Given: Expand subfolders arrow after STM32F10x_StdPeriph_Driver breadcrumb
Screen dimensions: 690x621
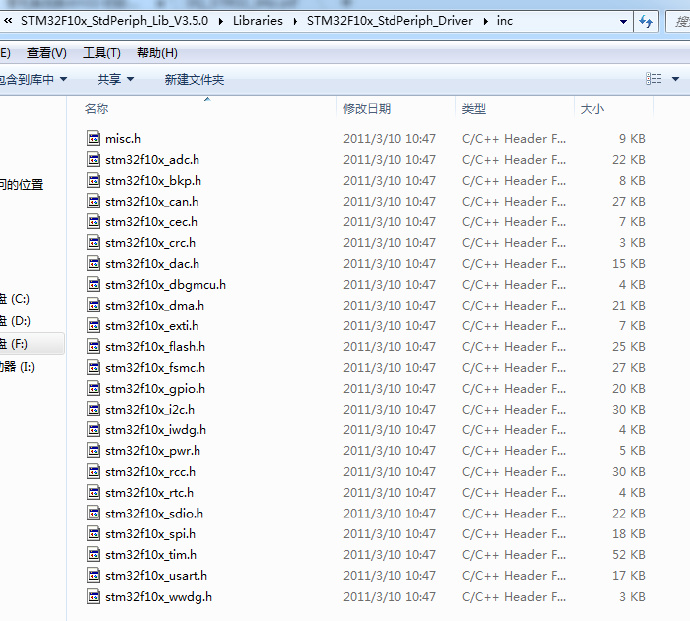Looking at the screenshot, I should click(x=485, y=21).
